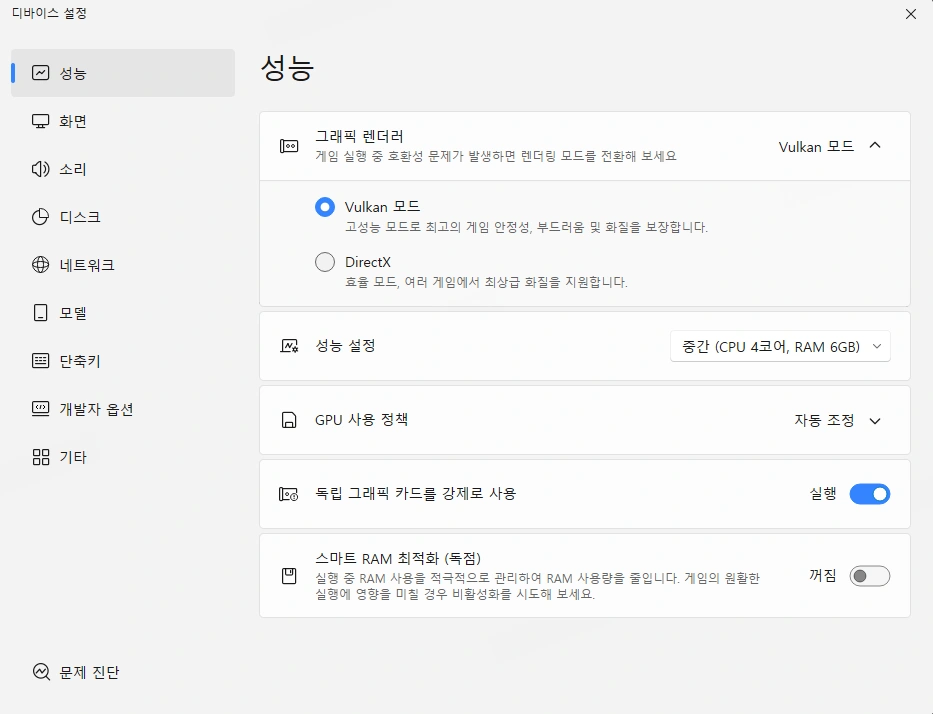
Task: Go to the 개발자 옵션 section
Action: pyautogui.click(x=123, y=409)
